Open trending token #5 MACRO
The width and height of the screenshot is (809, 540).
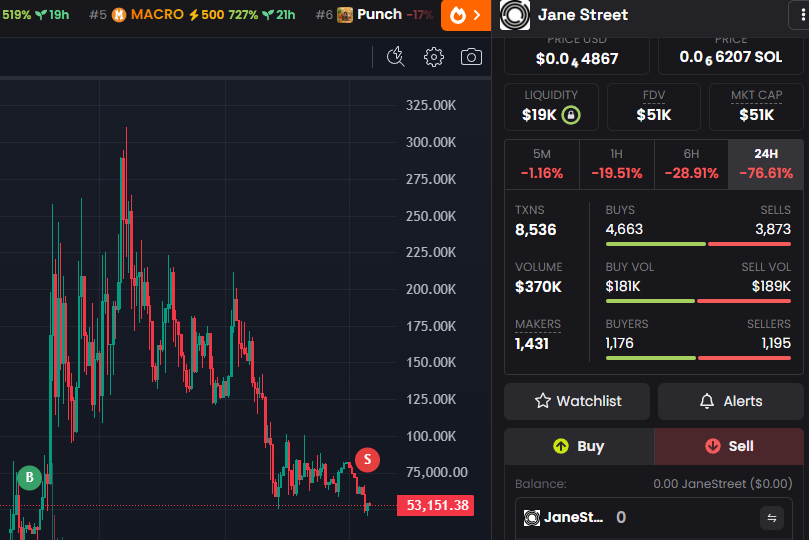(x=192, y=14)
